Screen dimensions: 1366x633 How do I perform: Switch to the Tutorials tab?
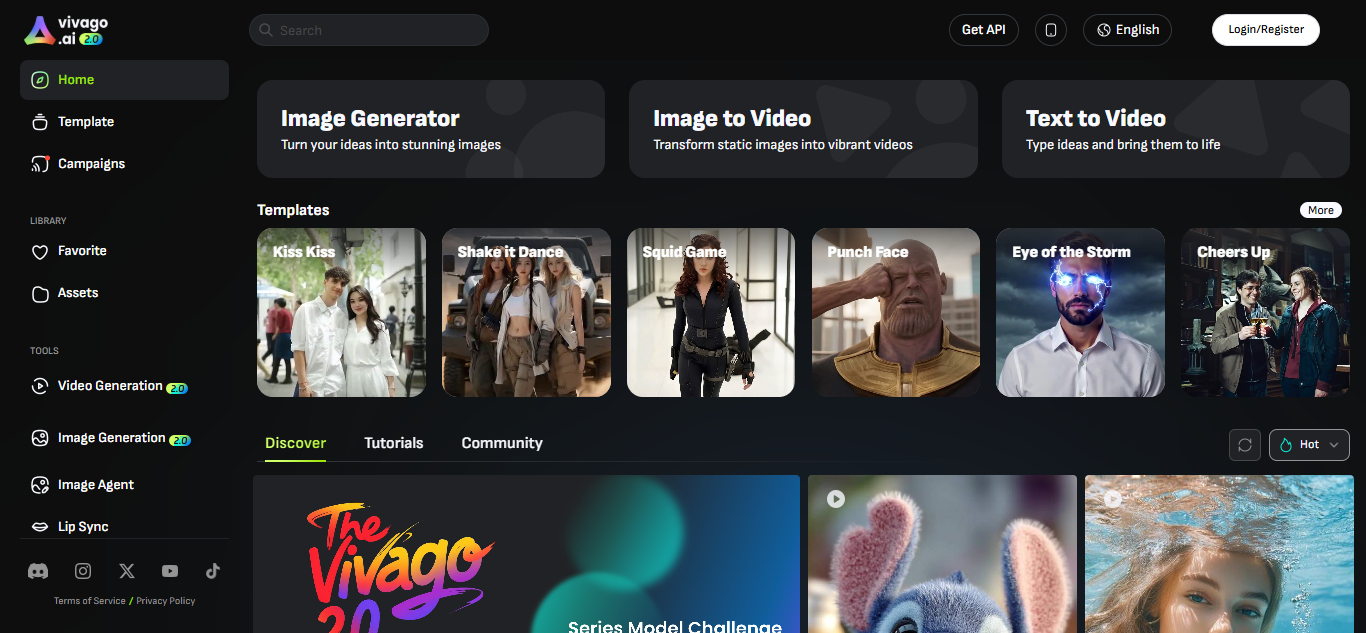click(393, 443)
